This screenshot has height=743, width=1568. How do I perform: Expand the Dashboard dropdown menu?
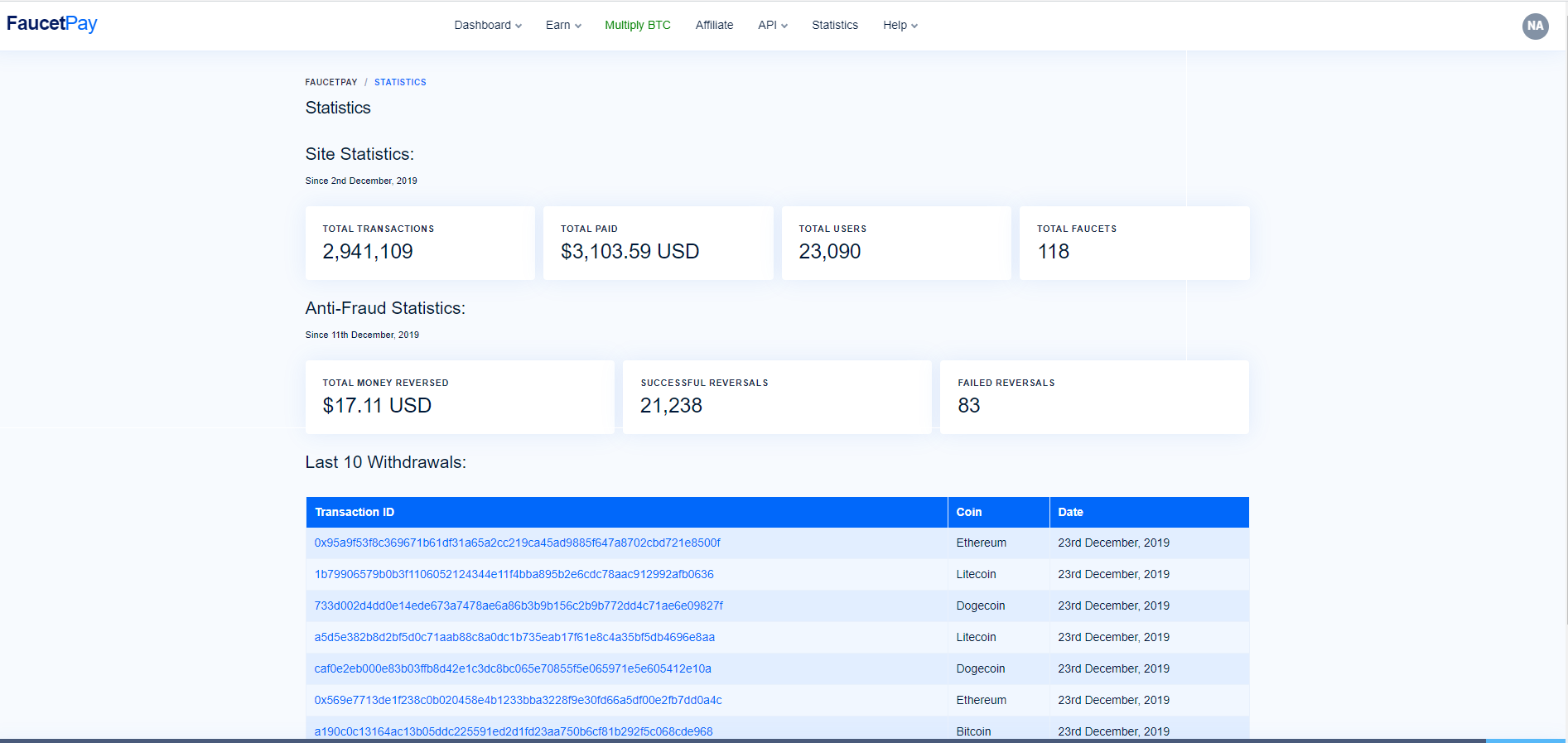tap(487, 26)
